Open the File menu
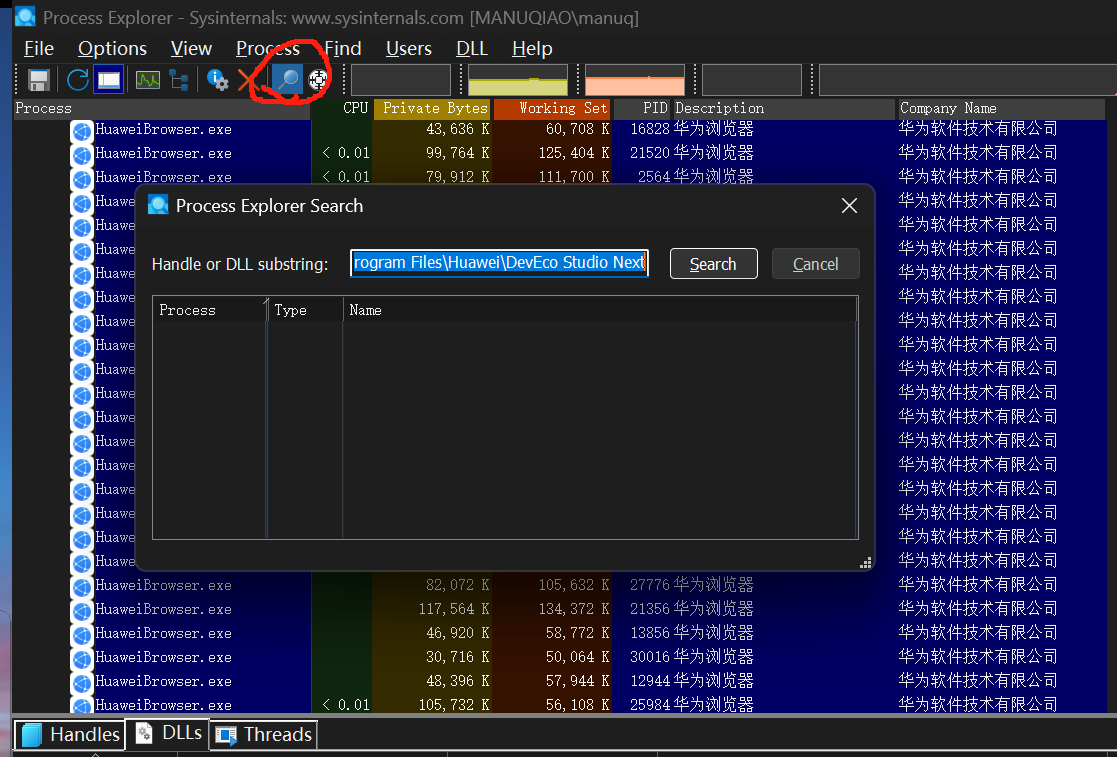The image size is (1117, 757). pyautogui.click(x=38, y=48)
